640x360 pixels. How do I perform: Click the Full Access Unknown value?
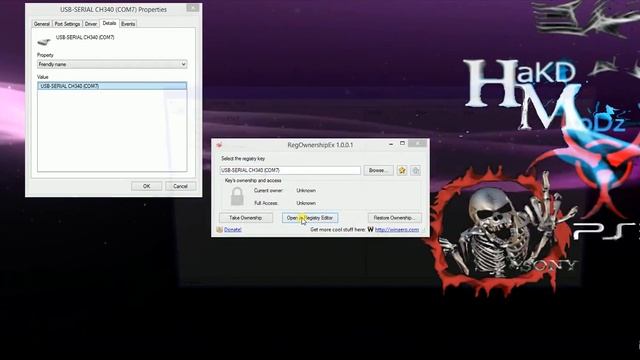tap(306, 203)
